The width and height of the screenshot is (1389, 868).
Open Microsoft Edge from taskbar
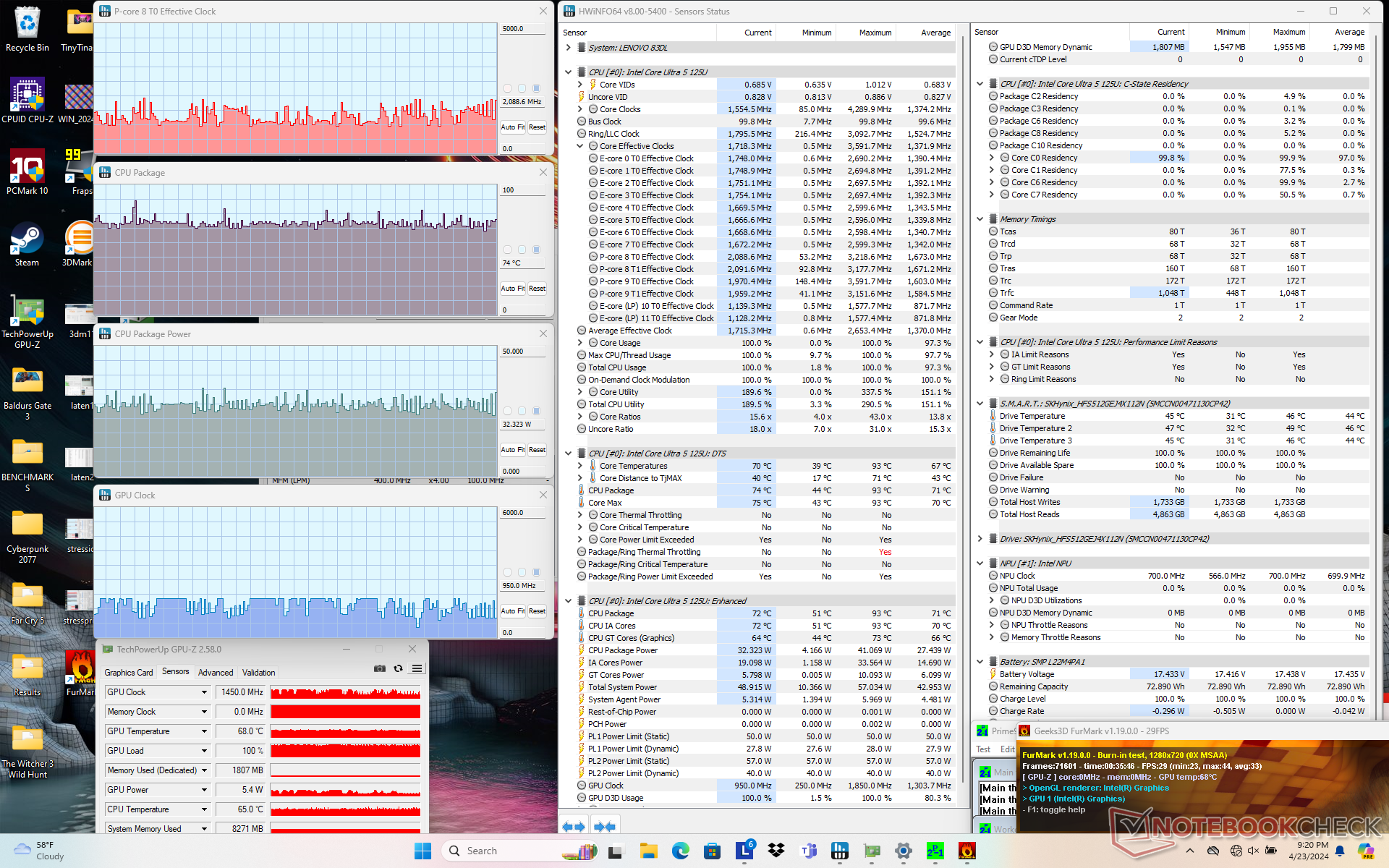[681, 851]
